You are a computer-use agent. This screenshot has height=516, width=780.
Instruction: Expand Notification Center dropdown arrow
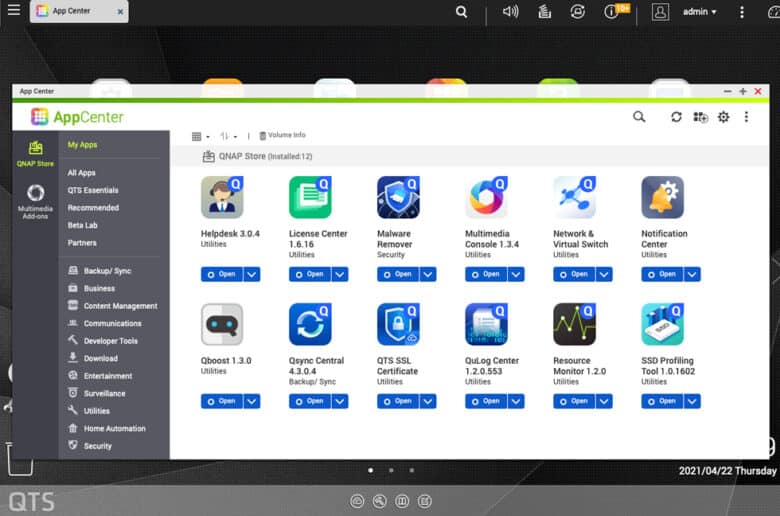click(x=692, y=274)
